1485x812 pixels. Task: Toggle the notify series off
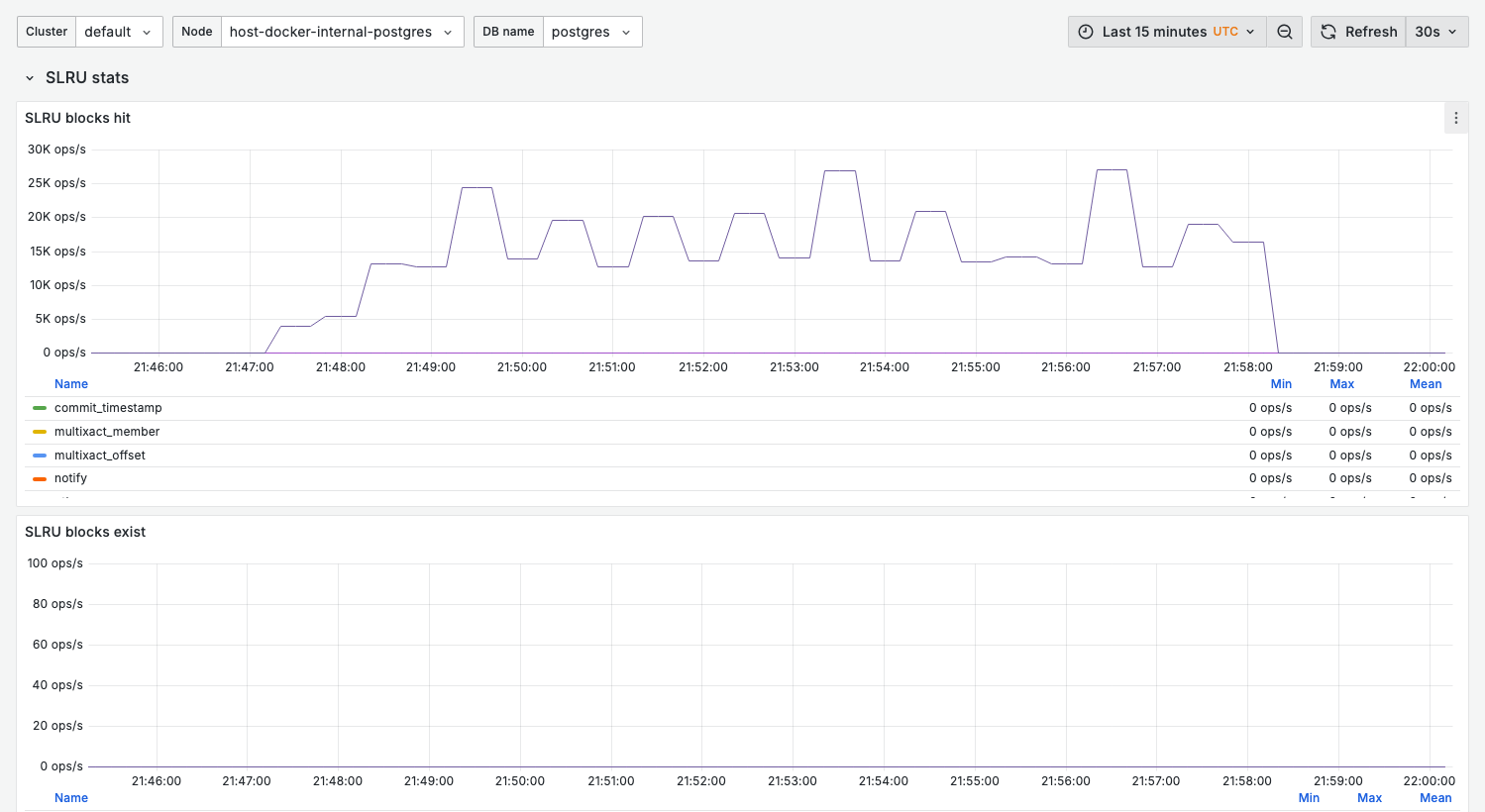pyautogui.click(x=71, y=477)
